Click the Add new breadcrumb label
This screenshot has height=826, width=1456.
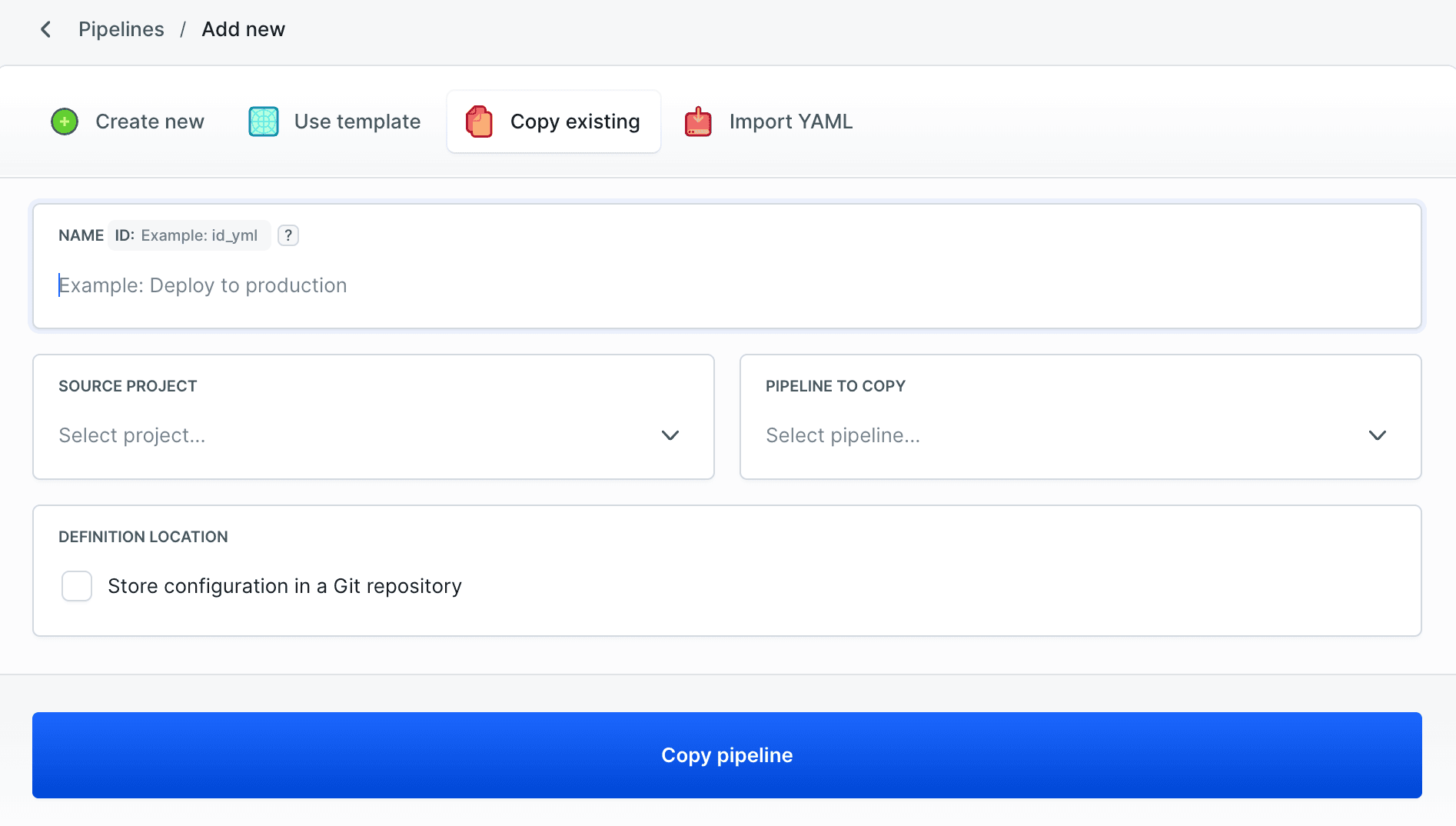[x=243, y=28]
